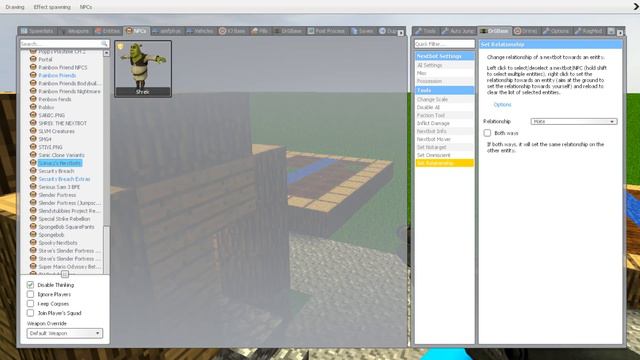Click the icon beside Sanic Clone Variants
Screen dimensions: 640x360
pyautogui.click(x=33, y=155)
